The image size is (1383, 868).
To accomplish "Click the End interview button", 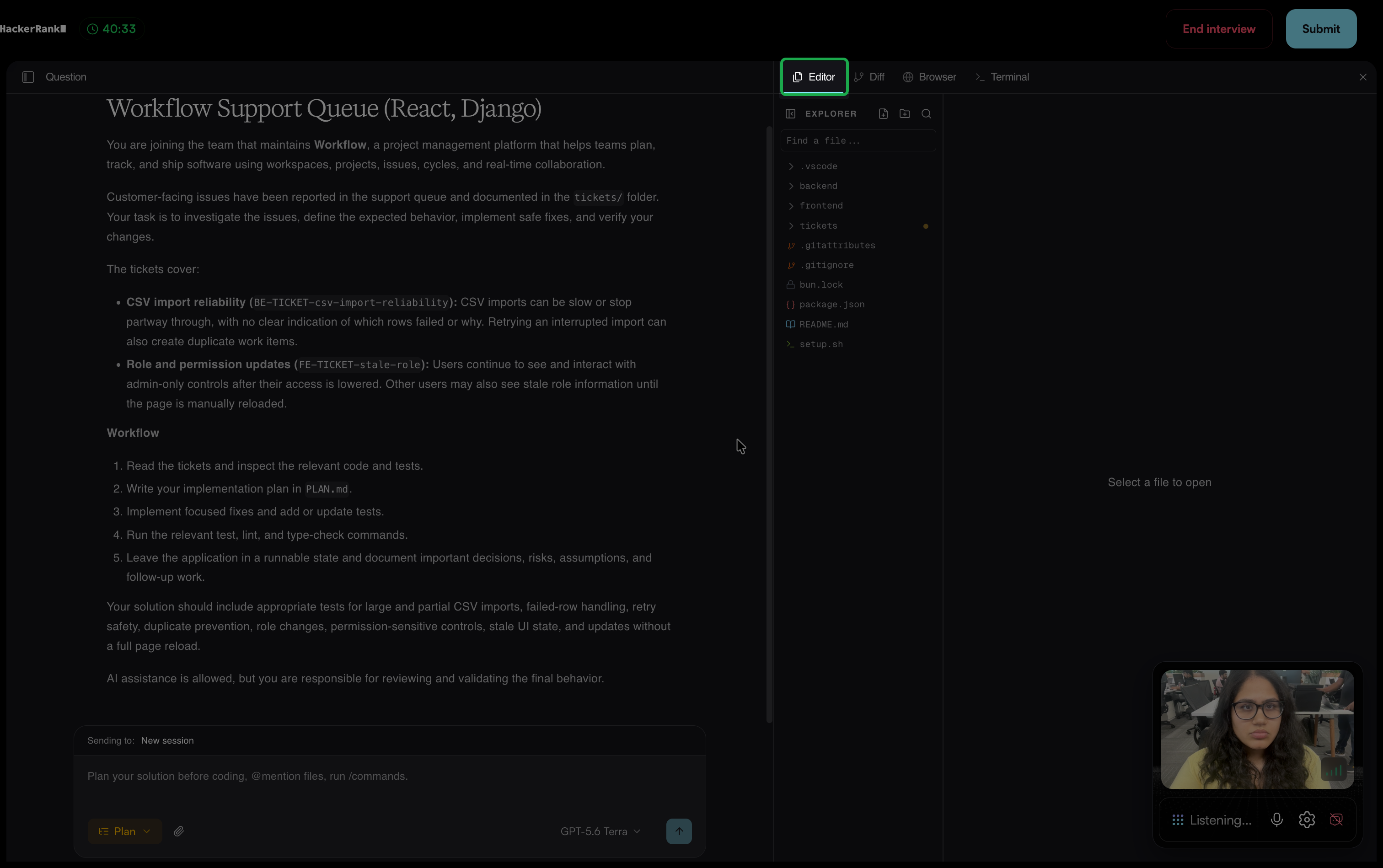I will pyautogui.click(x=1219, y=29).
